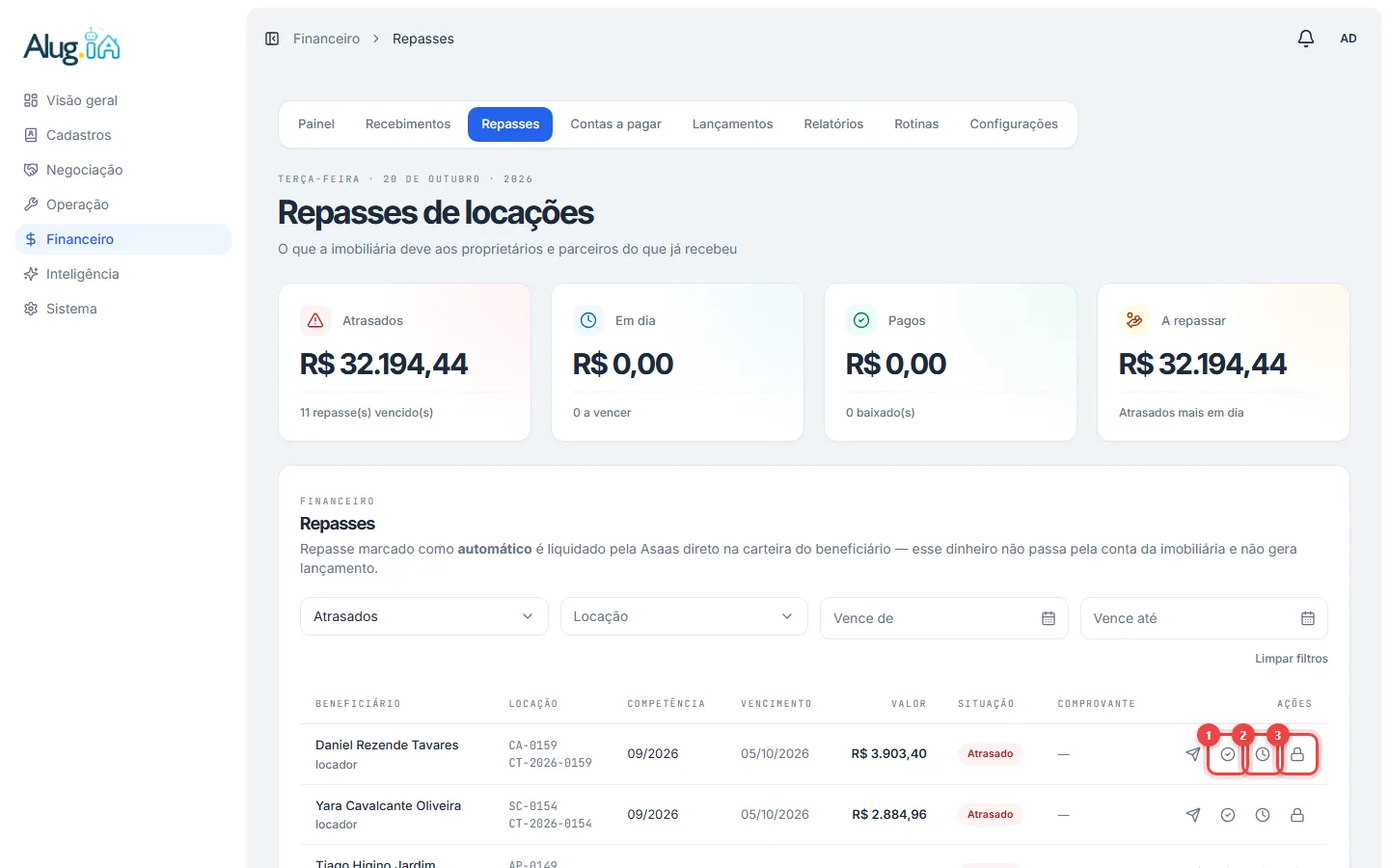Click value R$ 2.884,96
The width and height of the screenshot is (1389, 868).
[889, 815]
